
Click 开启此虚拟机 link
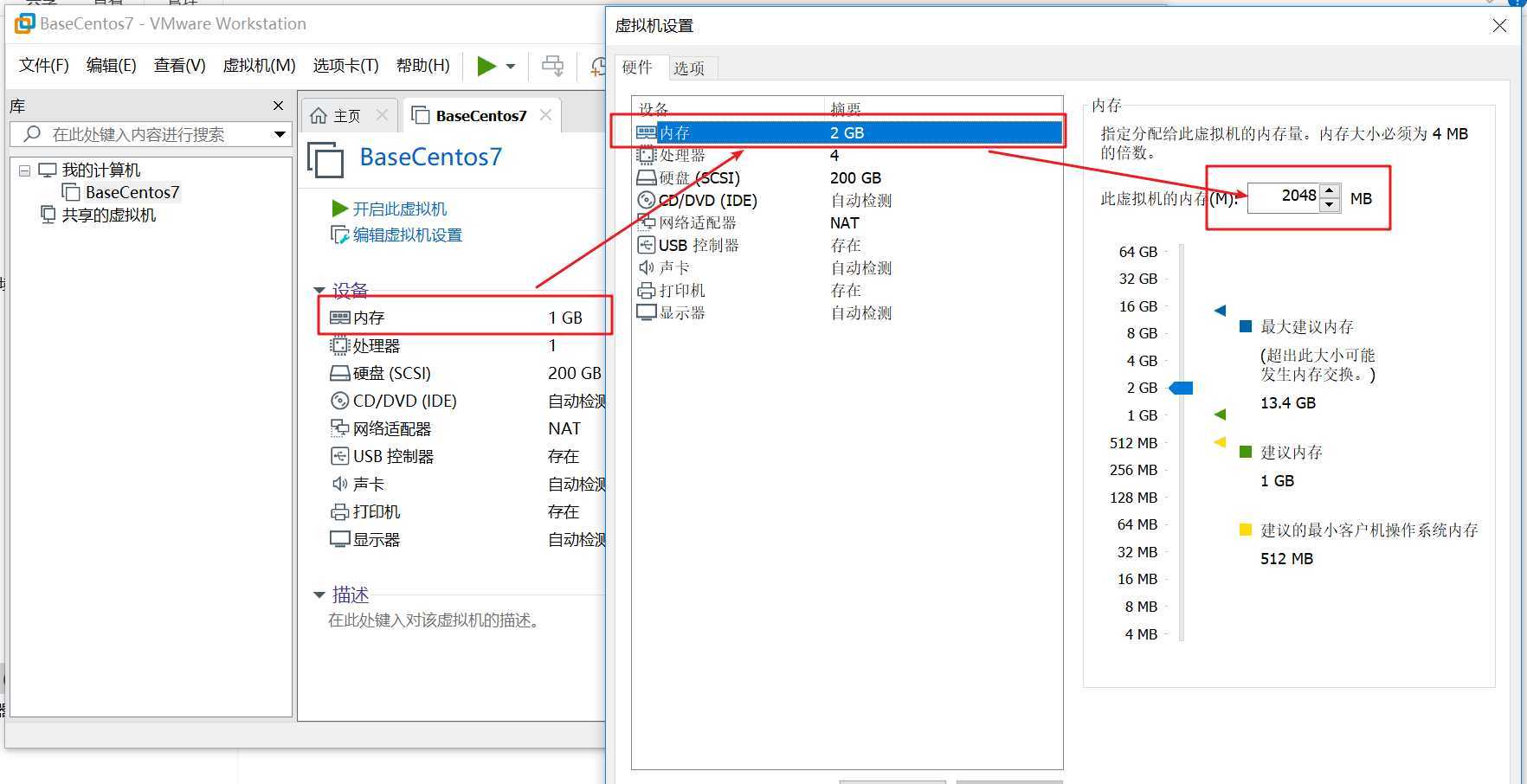(x=400, y=209)
